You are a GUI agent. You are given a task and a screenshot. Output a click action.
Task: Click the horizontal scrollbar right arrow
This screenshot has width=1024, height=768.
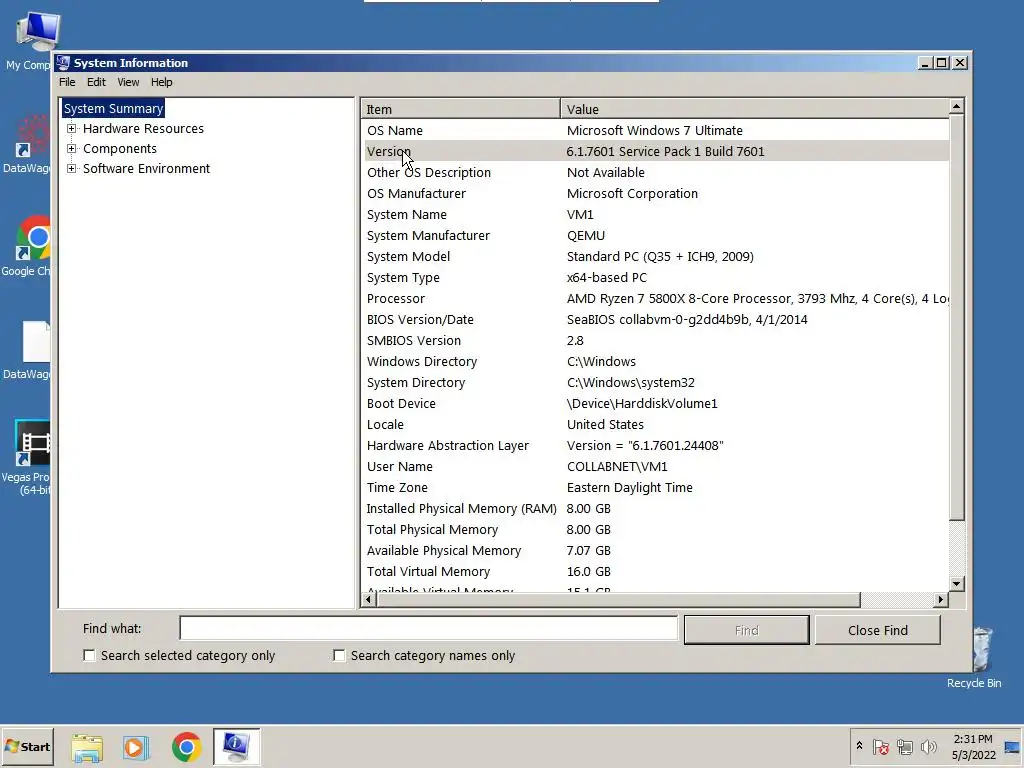coord(940,600)
